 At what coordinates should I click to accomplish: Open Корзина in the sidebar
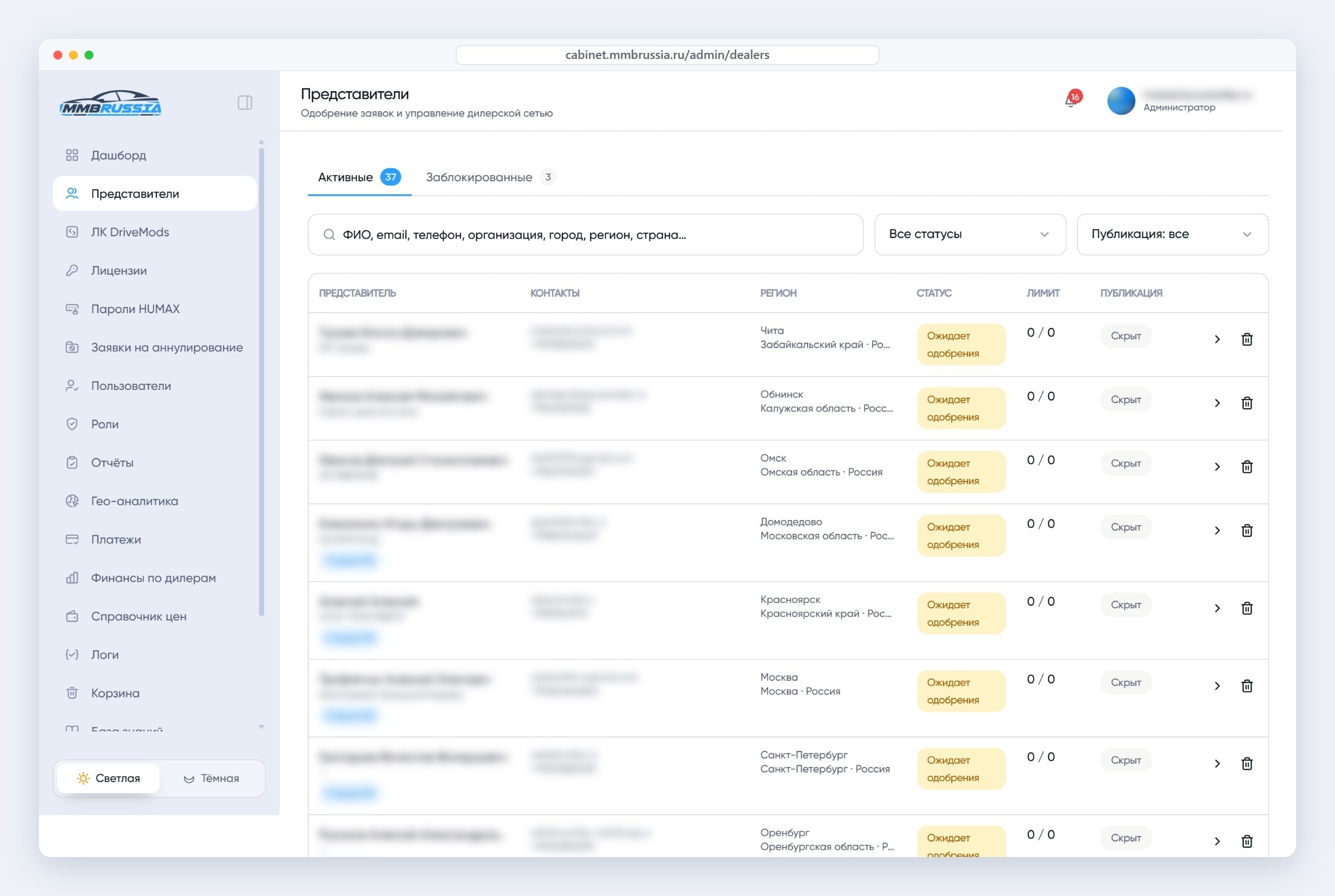[x=155, y=693]
